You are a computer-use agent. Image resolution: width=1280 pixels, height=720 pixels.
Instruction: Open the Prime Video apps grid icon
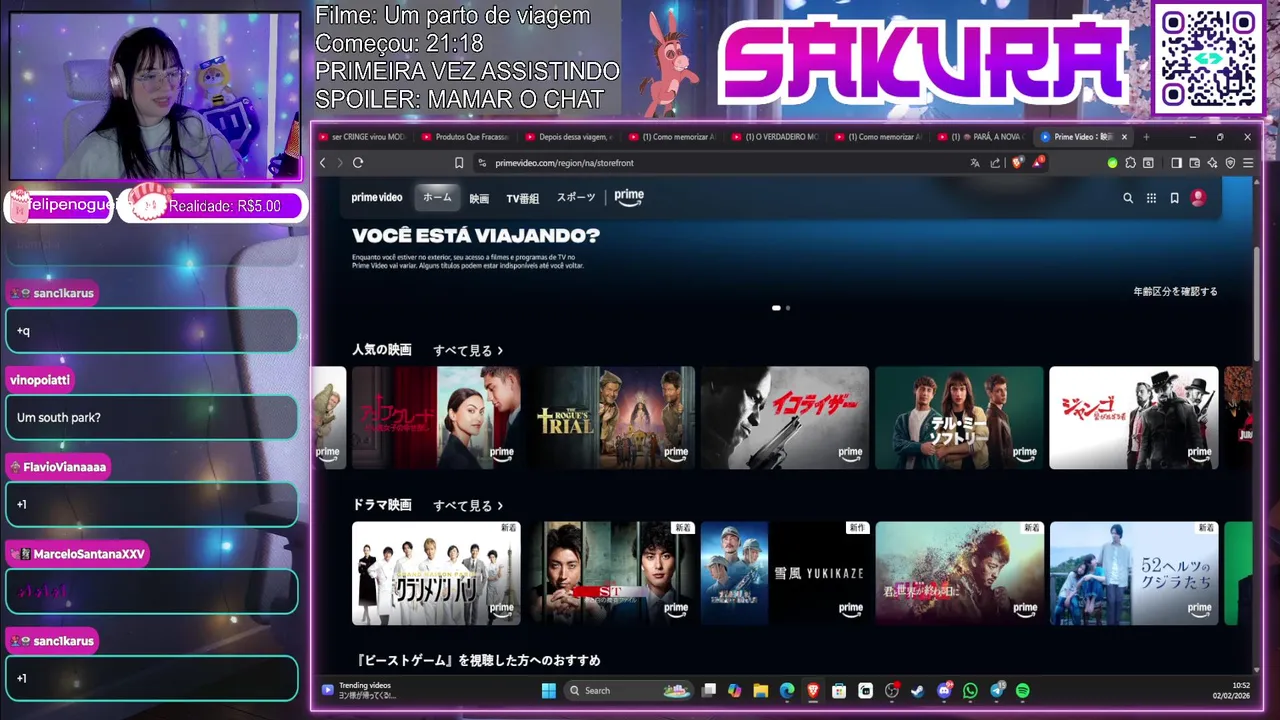click(x=1151, y=198)
